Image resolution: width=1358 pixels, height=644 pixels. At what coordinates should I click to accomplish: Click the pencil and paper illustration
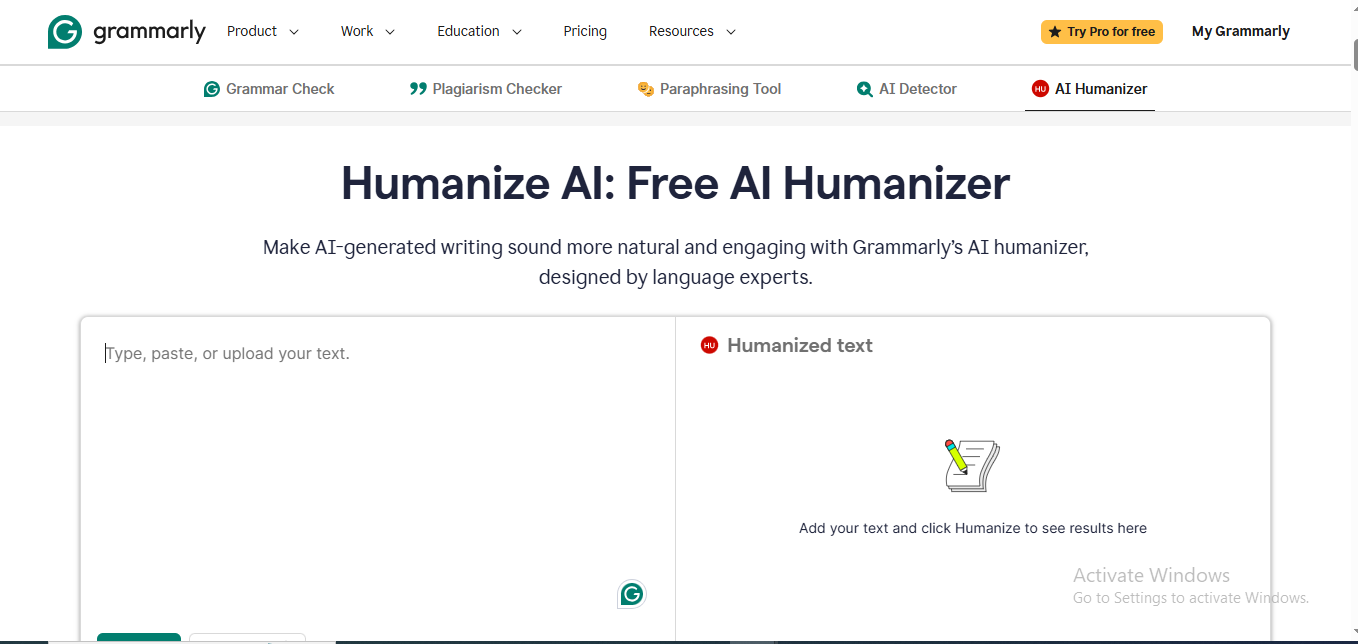[x=971, y=464]
